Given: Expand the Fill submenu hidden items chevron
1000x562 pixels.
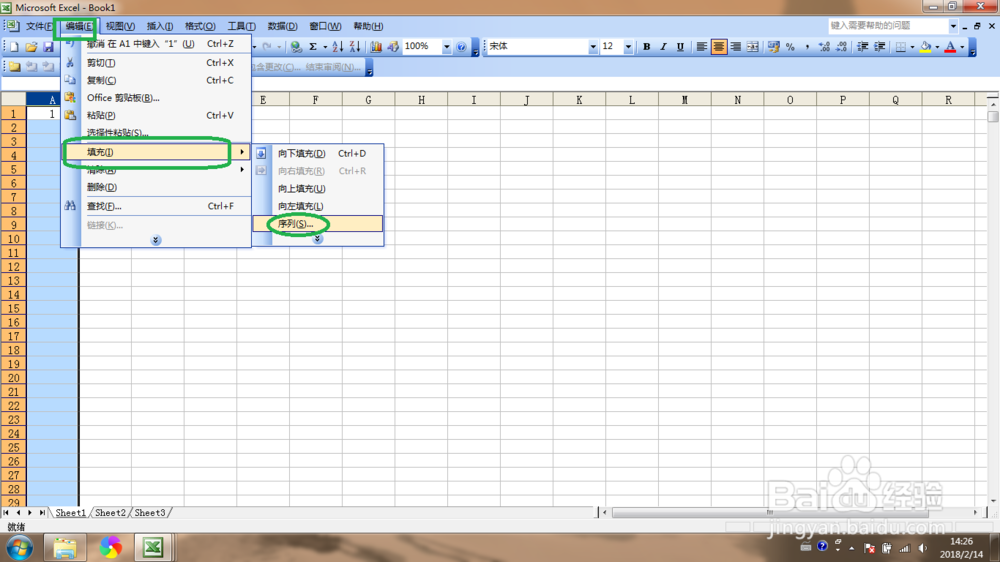Looking at the screenshot, I should [318, 239].
